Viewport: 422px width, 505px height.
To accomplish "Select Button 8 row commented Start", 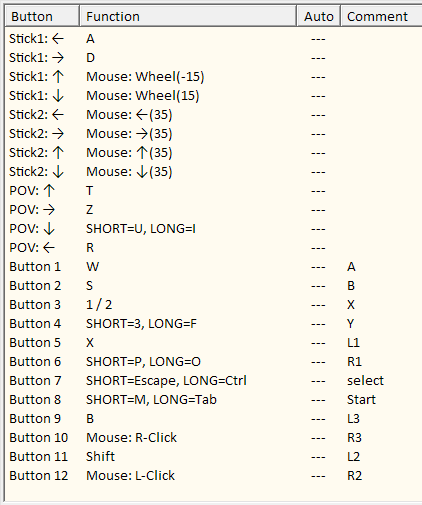I will [214, 400].
